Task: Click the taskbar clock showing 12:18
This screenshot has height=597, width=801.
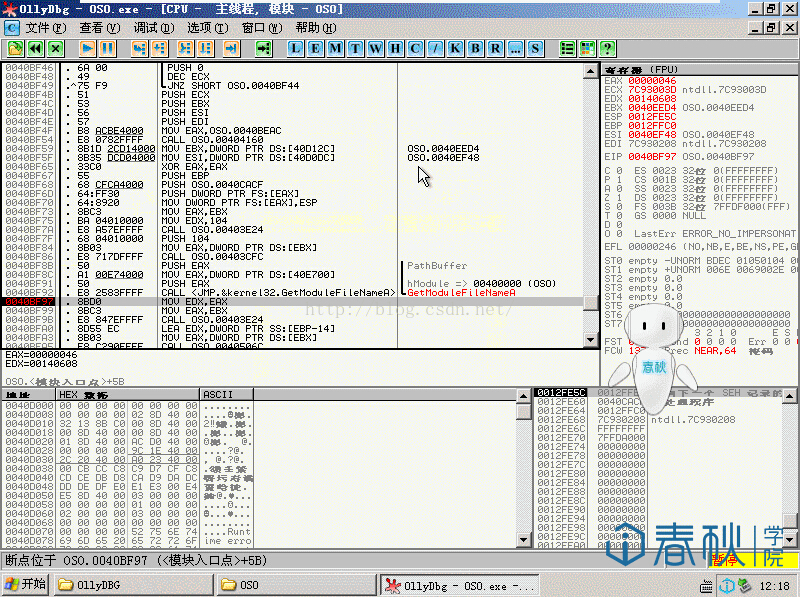Action: (774, 586)
